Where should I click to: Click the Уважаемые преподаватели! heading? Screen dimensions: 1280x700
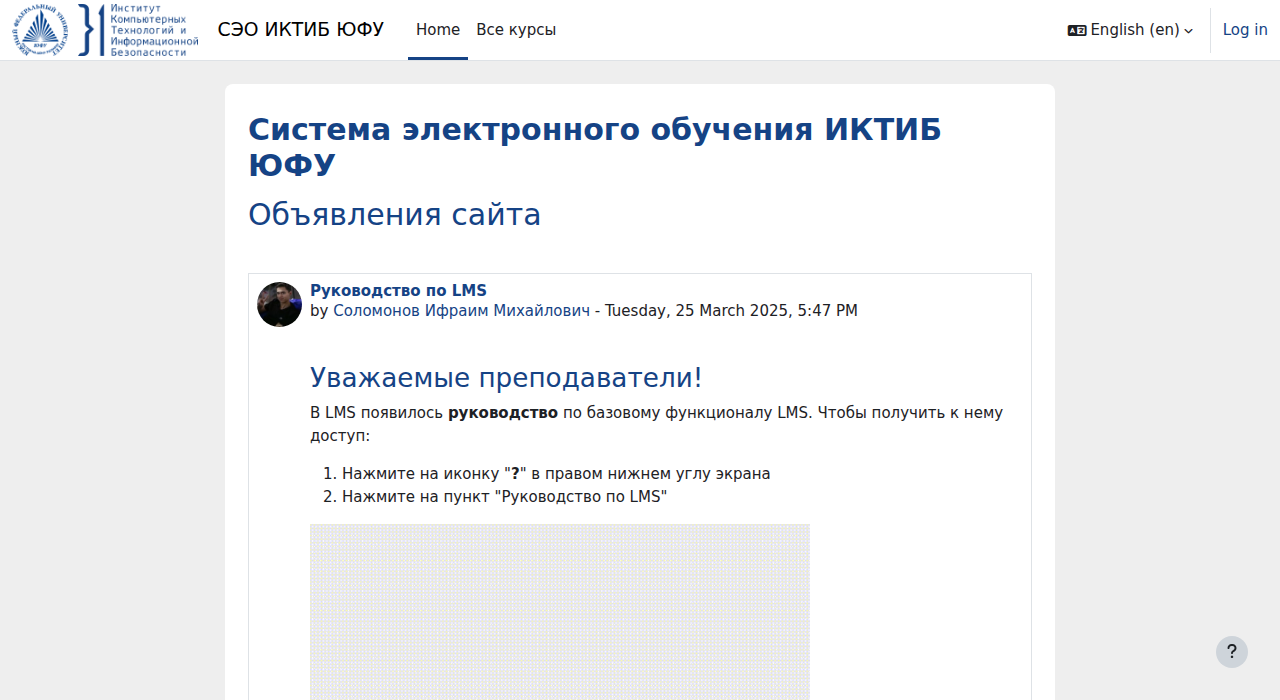click(x=506, y=378)
